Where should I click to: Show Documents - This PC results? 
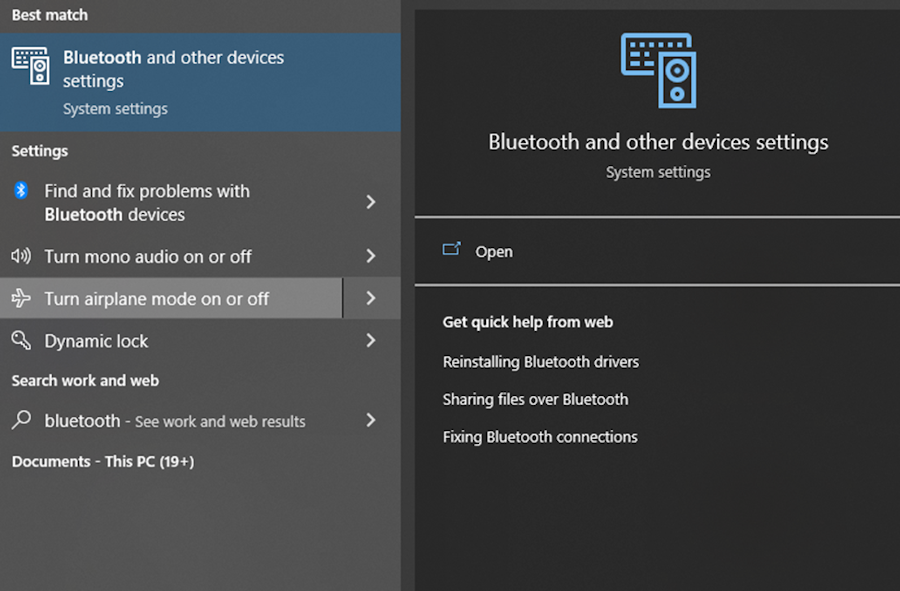point(103,462)
